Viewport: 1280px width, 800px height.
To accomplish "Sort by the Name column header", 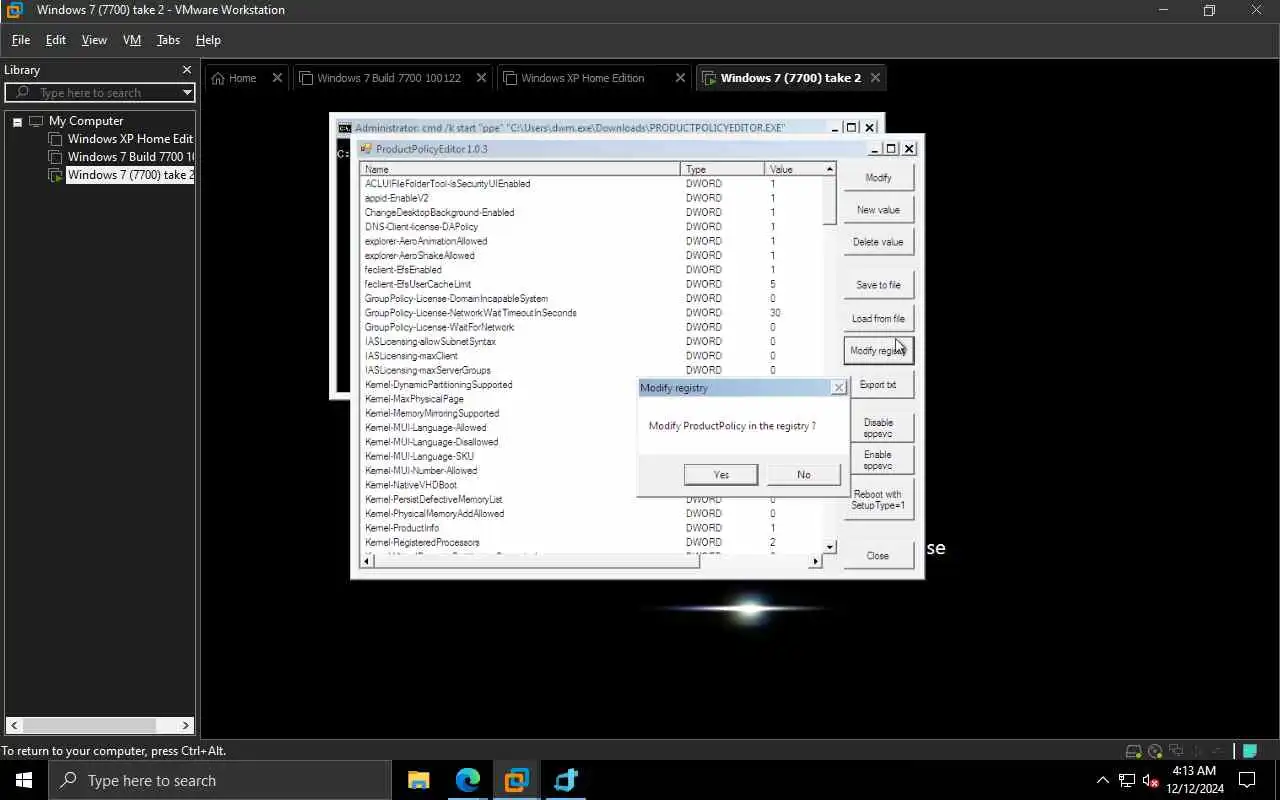I will click(x=520, y=170).
